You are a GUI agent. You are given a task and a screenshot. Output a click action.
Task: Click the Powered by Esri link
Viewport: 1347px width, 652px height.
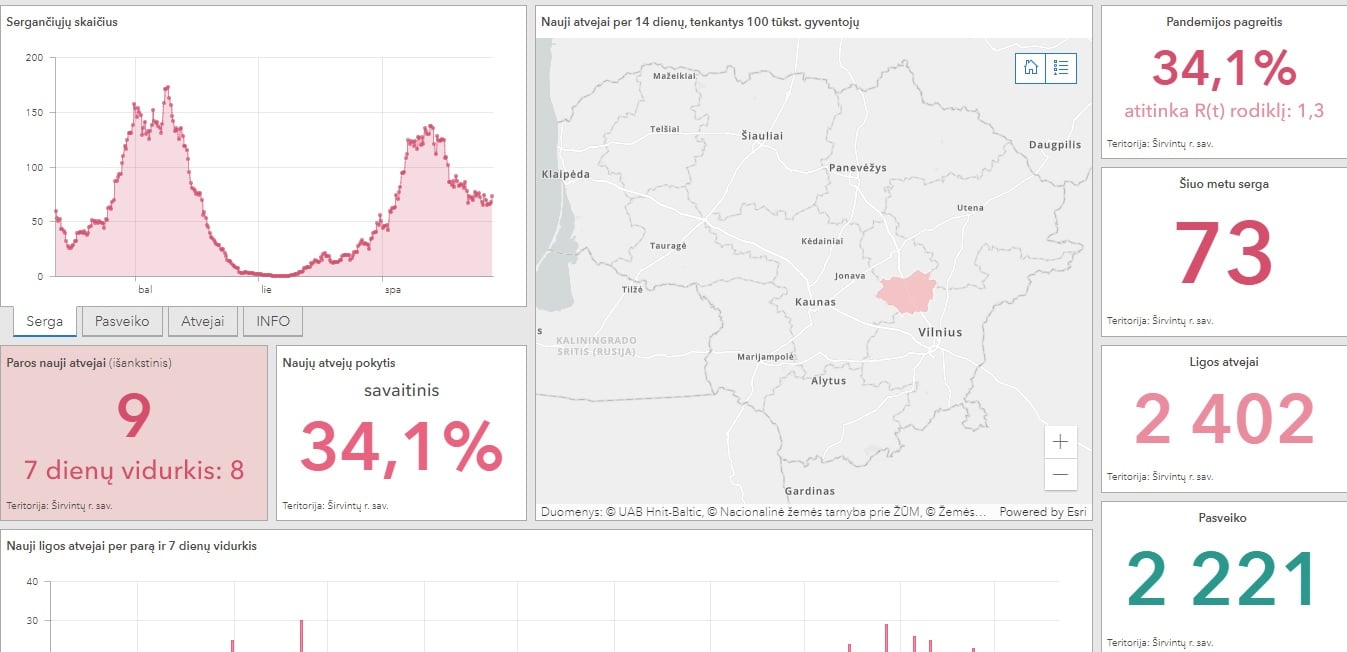click(1043, 512)
